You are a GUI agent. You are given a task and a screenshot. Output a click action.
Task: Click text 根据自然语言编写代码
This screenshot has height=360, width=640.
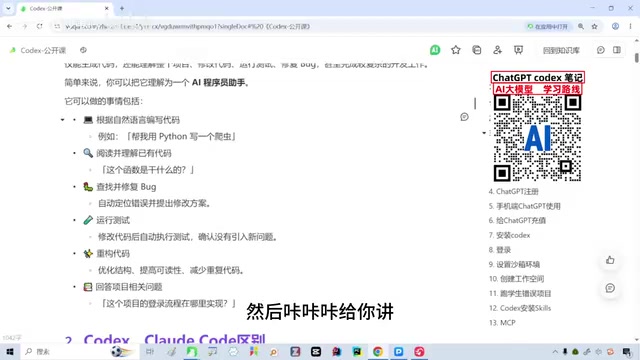point(138,120)
